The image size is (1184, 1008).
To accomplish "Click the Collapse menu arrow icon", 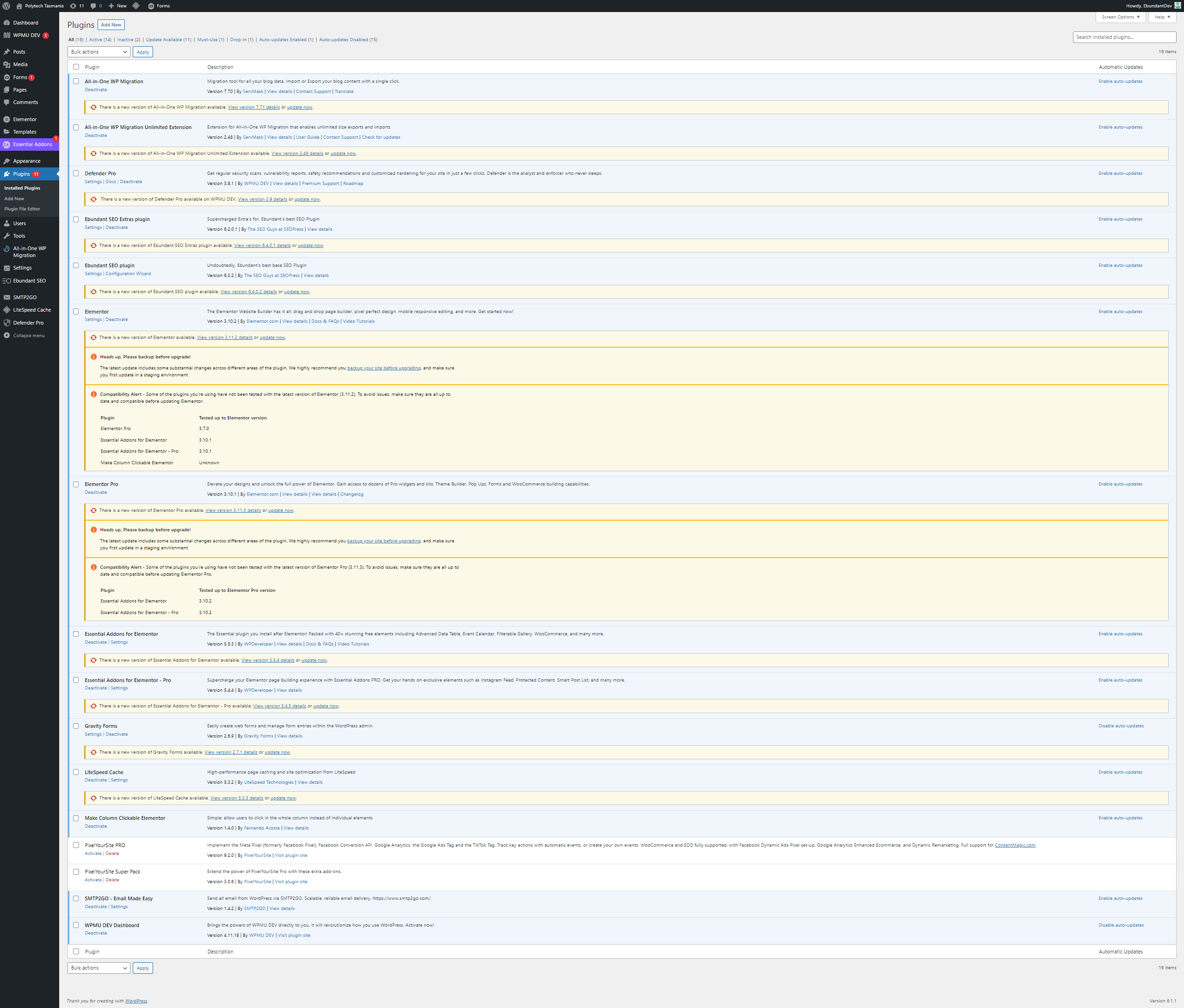I will point(6,335).
